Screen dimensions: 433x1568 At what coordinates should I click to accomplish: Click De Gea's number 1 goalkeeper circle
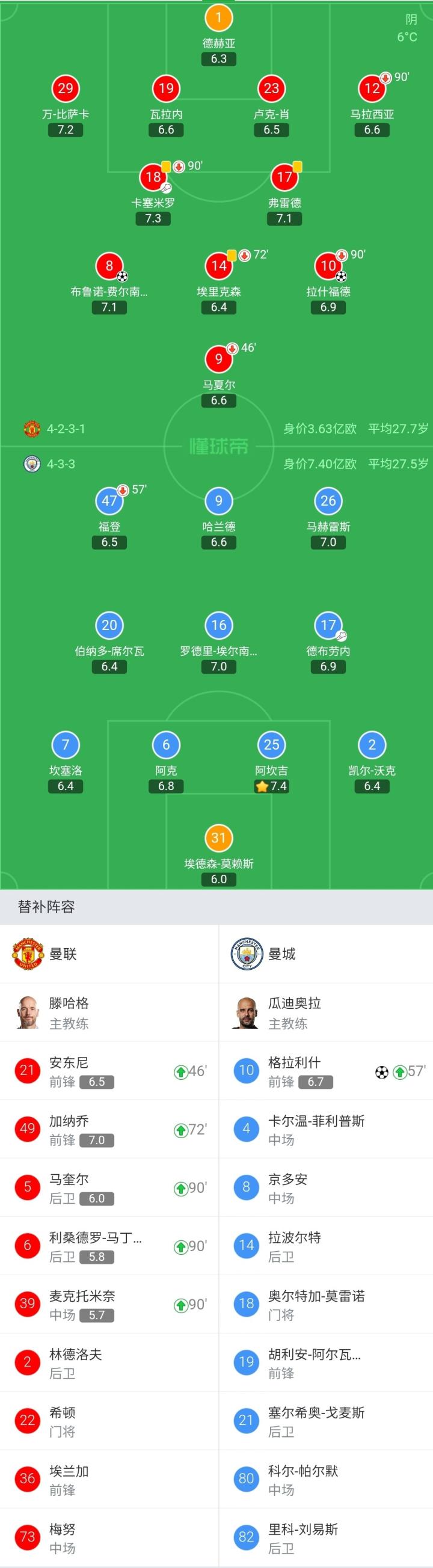[219, 17]
